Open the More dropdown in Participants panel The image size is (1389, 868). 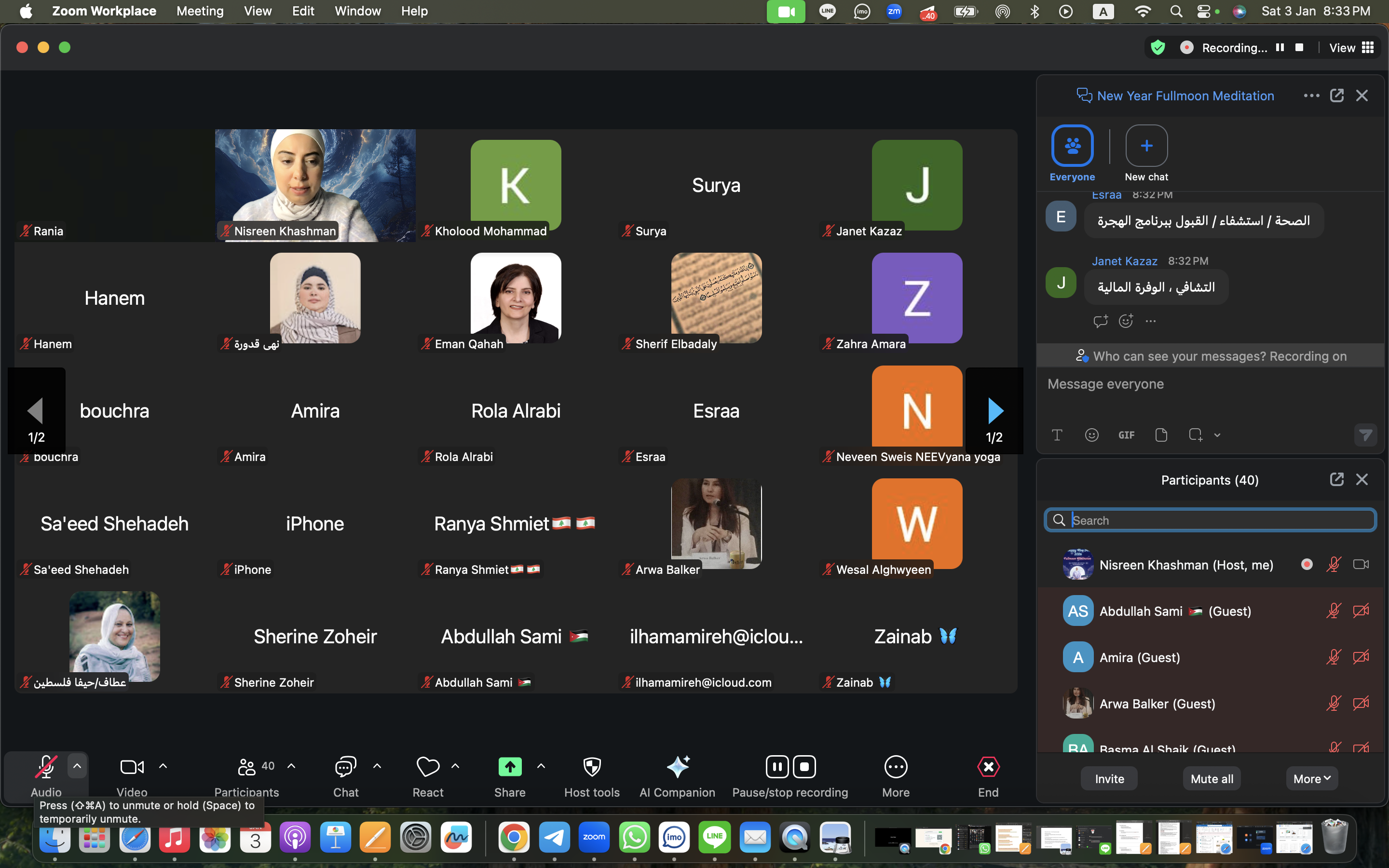tap(1311, 779)
